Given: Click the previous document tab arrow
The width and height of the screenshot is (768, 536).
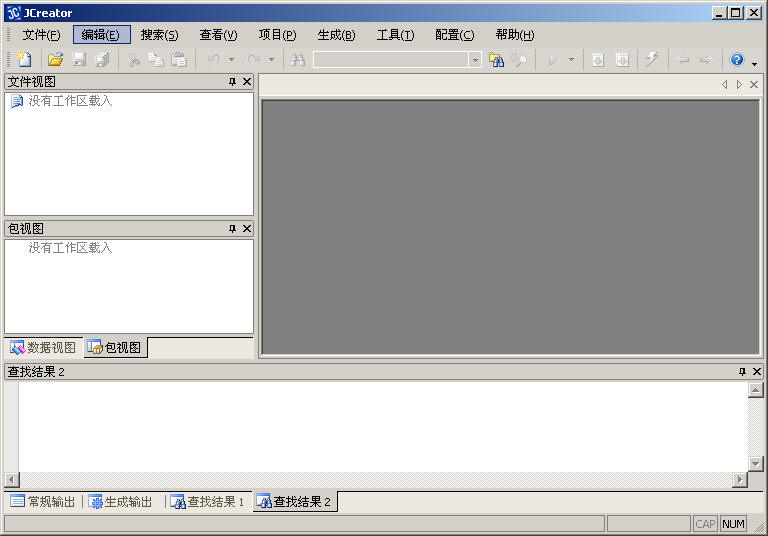Looking at the screenshot, I should 724,85.
